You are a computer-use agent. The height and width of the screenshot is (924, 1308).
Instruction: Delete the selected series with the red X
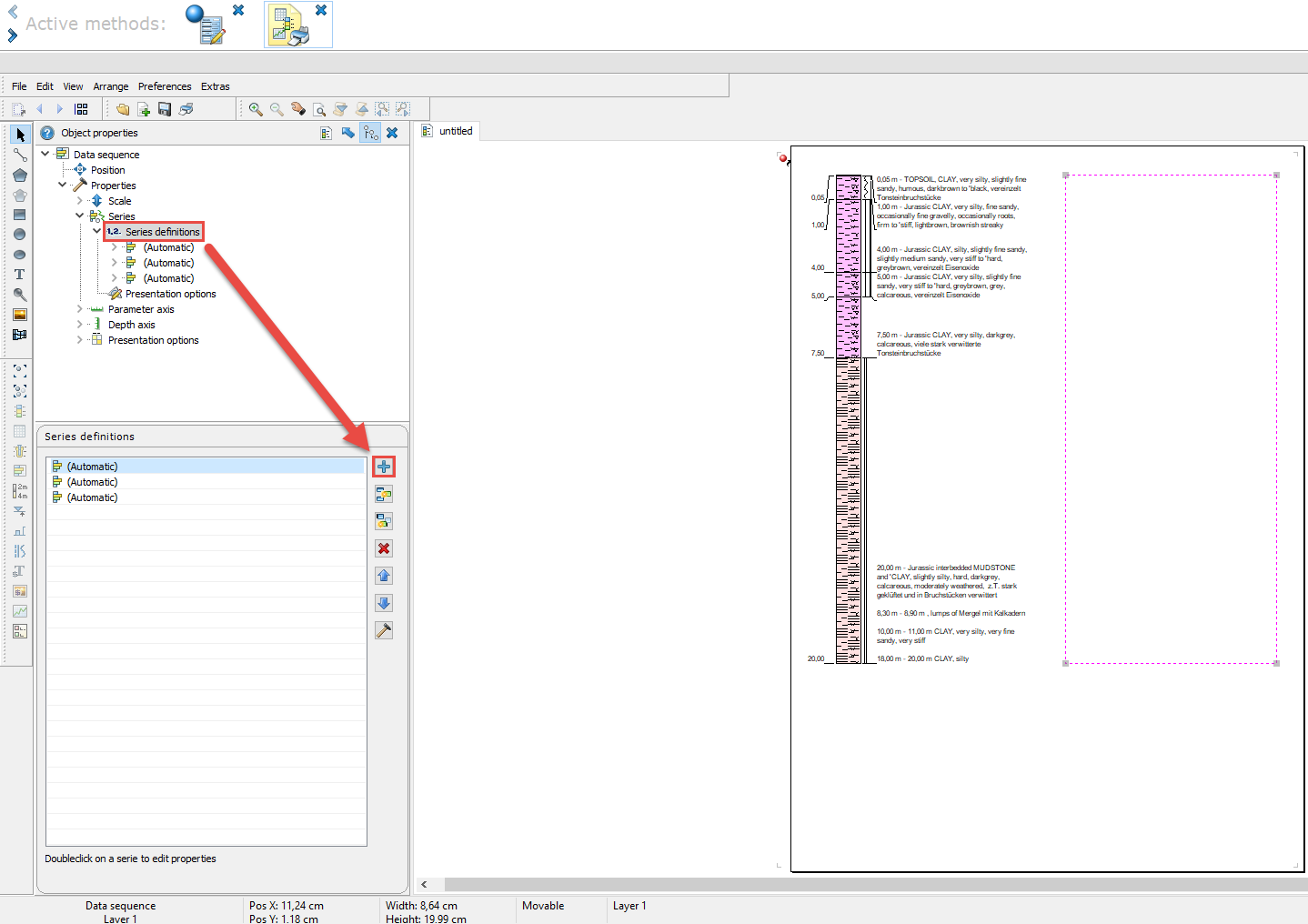tap(384, 548)
